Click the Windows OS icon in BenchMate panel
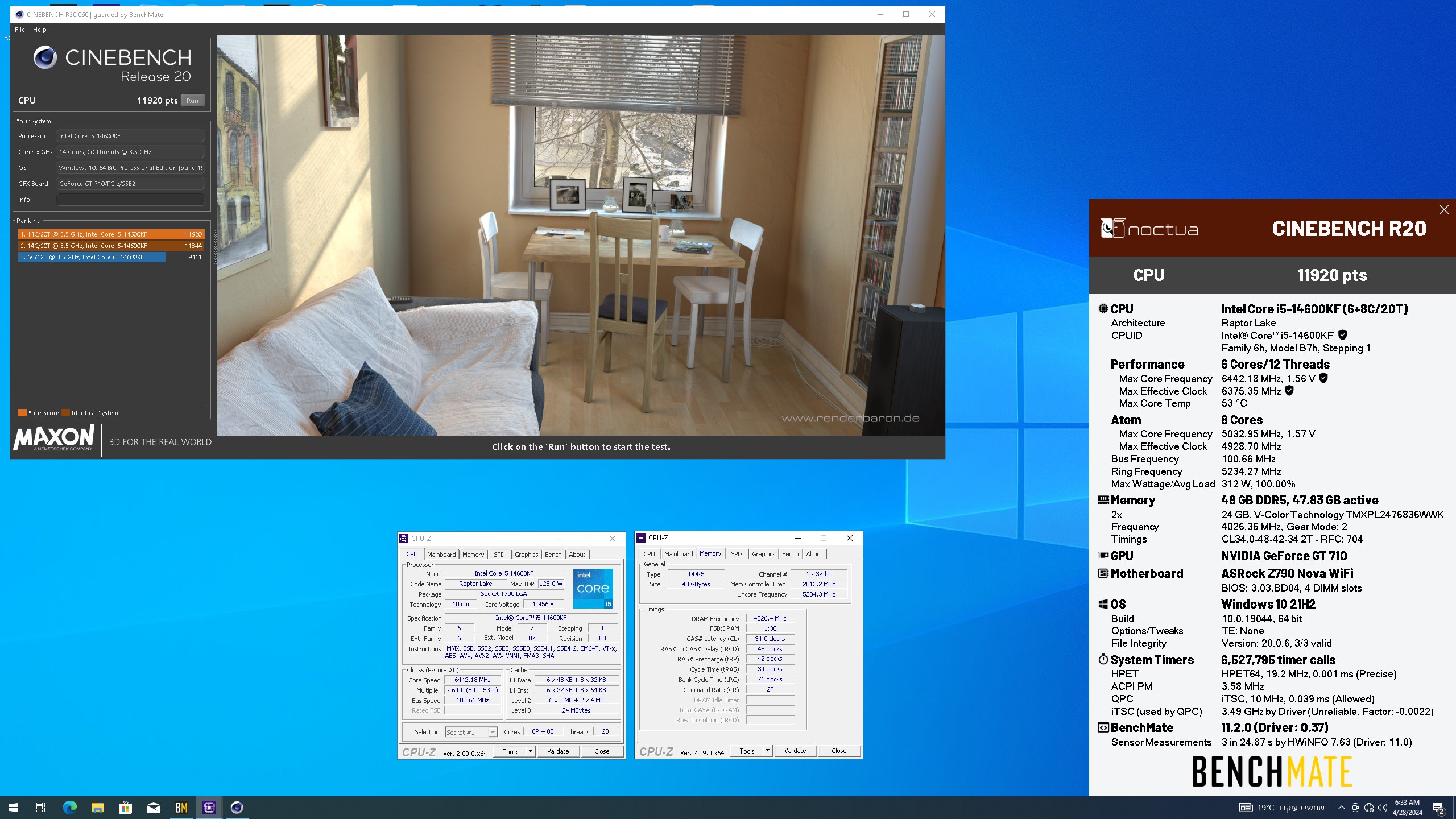 (x=1103, y=604)
